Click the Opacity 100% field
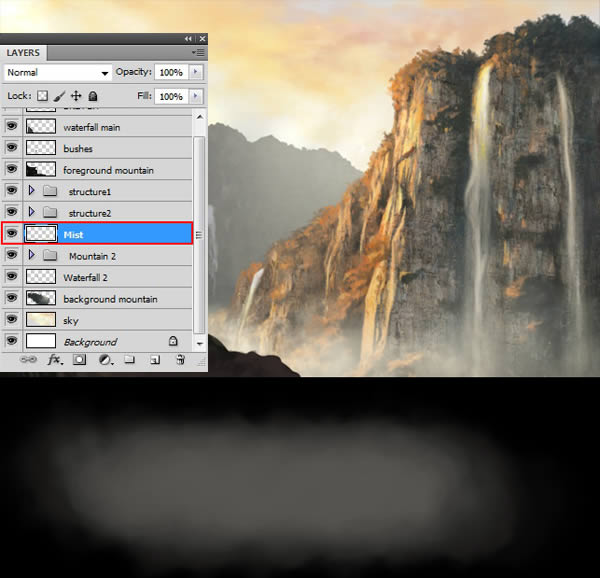600x578 pixels. click(x=171, y=72)
